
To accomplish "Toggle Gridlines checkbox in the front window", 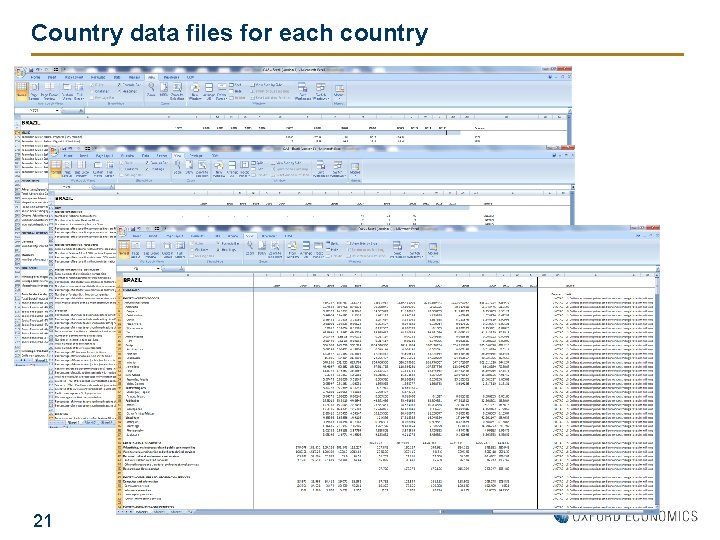I will point(199,250).
